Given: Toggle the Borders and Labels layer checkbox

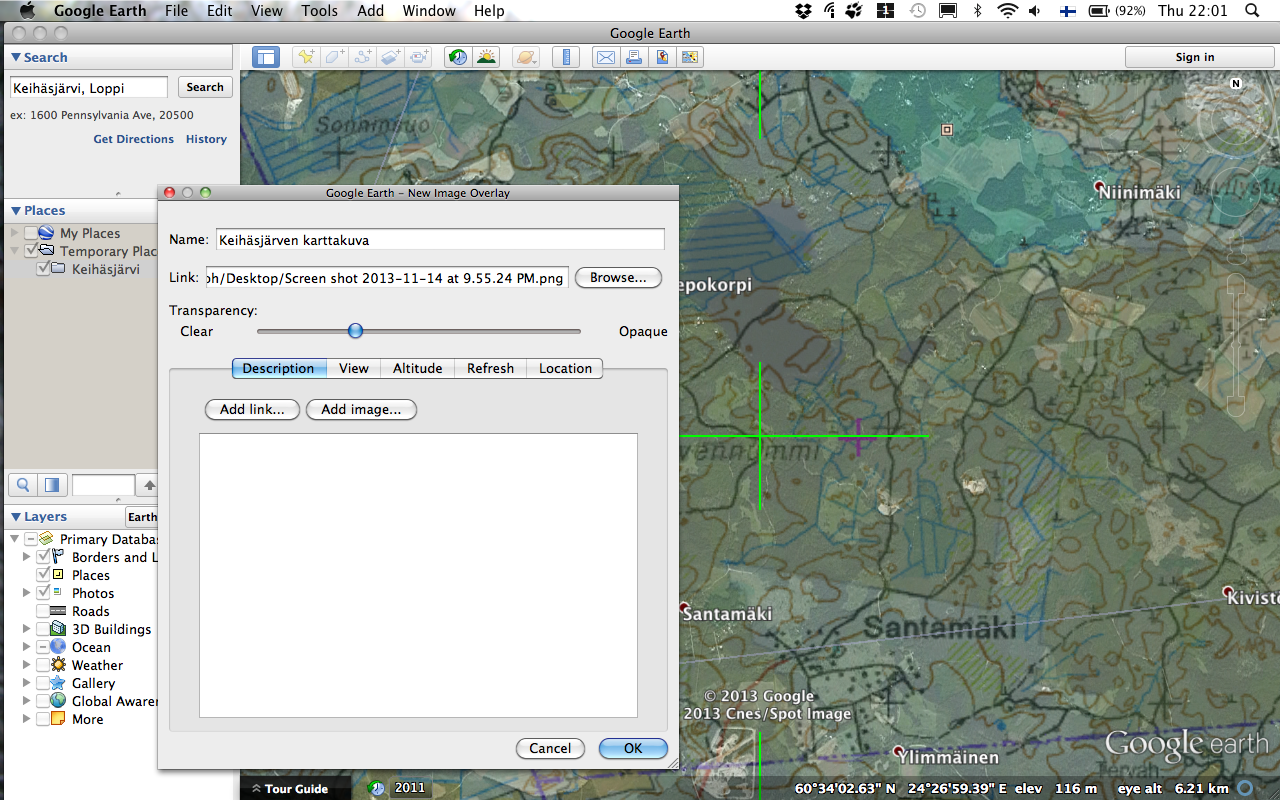Looking at the screenshot, I should point(43,557).
